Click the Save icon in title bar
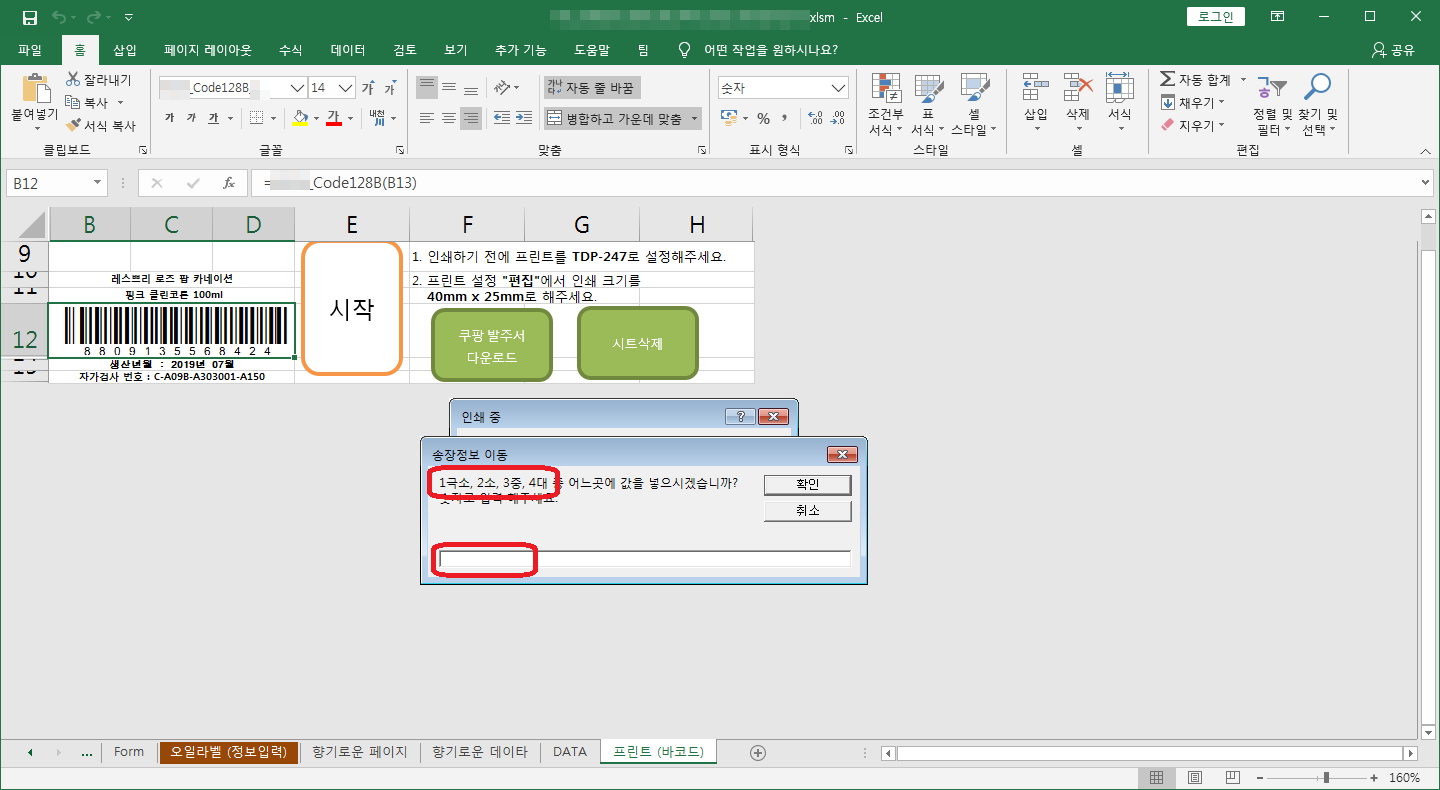 click(x=29, y=17)
